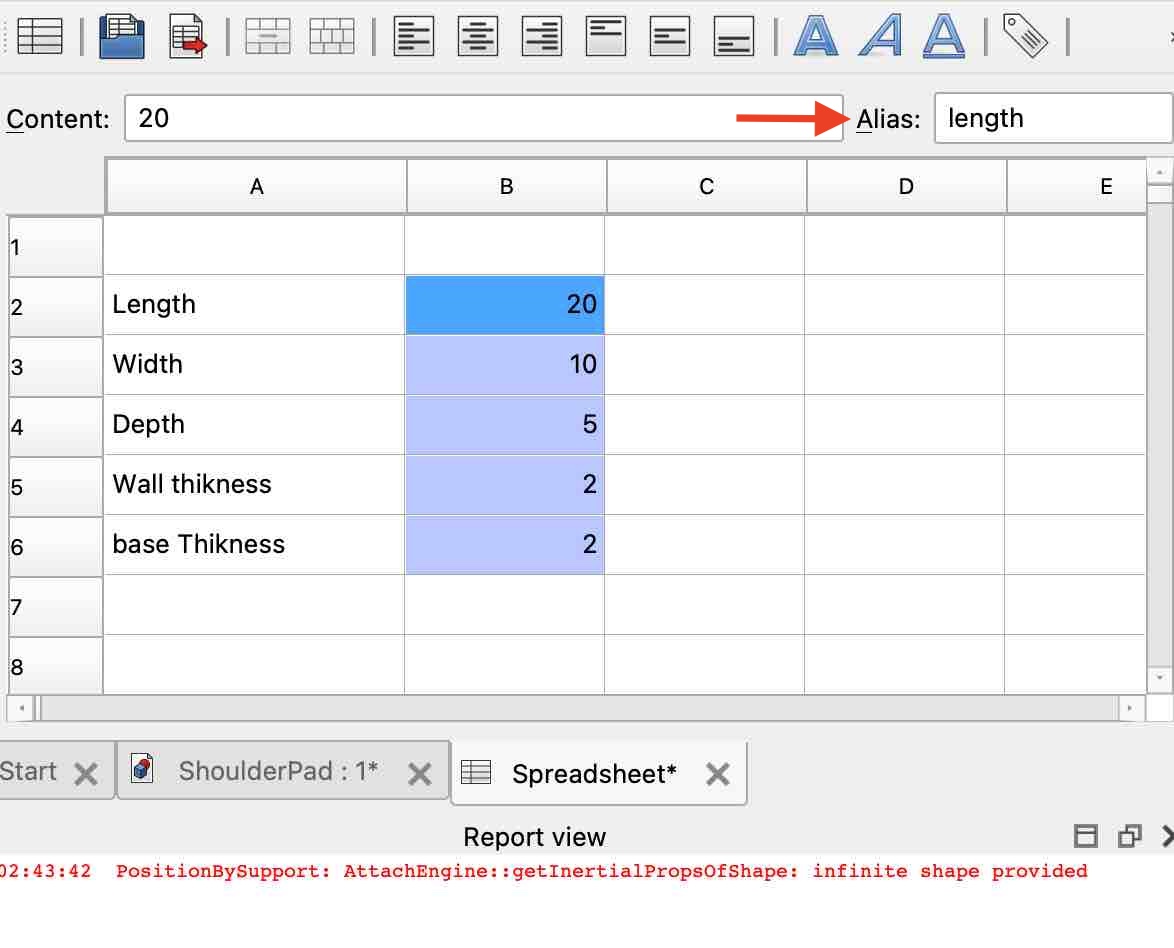Close the Spreadsheet tab
Viewport: 1174px width, 948px height.
[717, 774]
